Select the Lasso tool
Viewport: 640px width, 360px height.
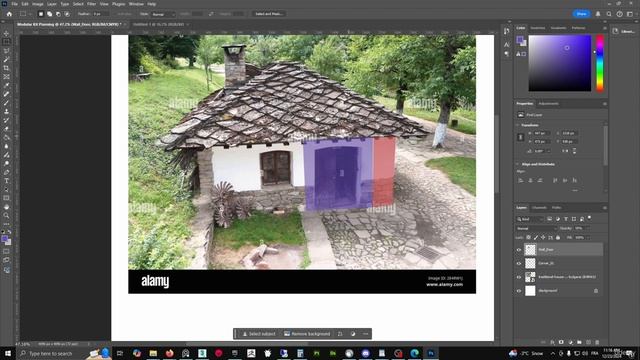[6, 51]
